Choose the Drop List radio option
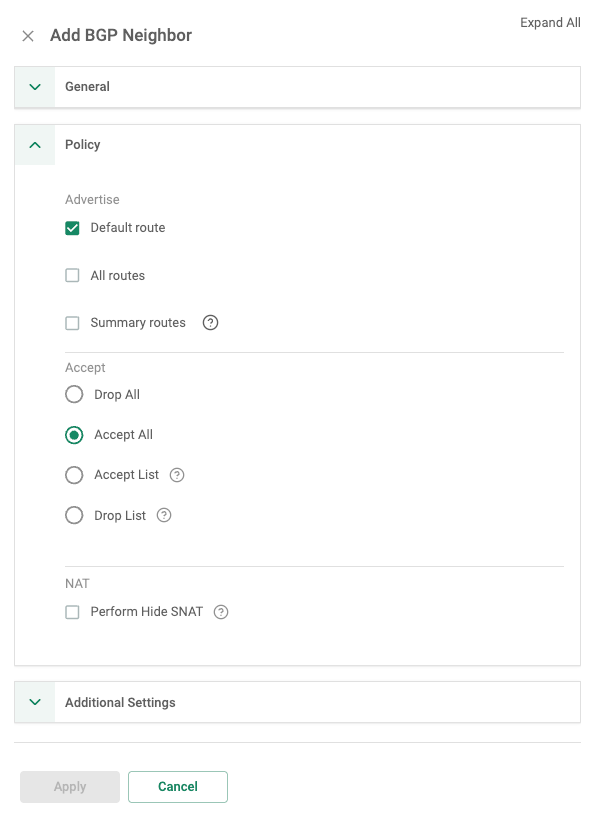 [74, 515]
